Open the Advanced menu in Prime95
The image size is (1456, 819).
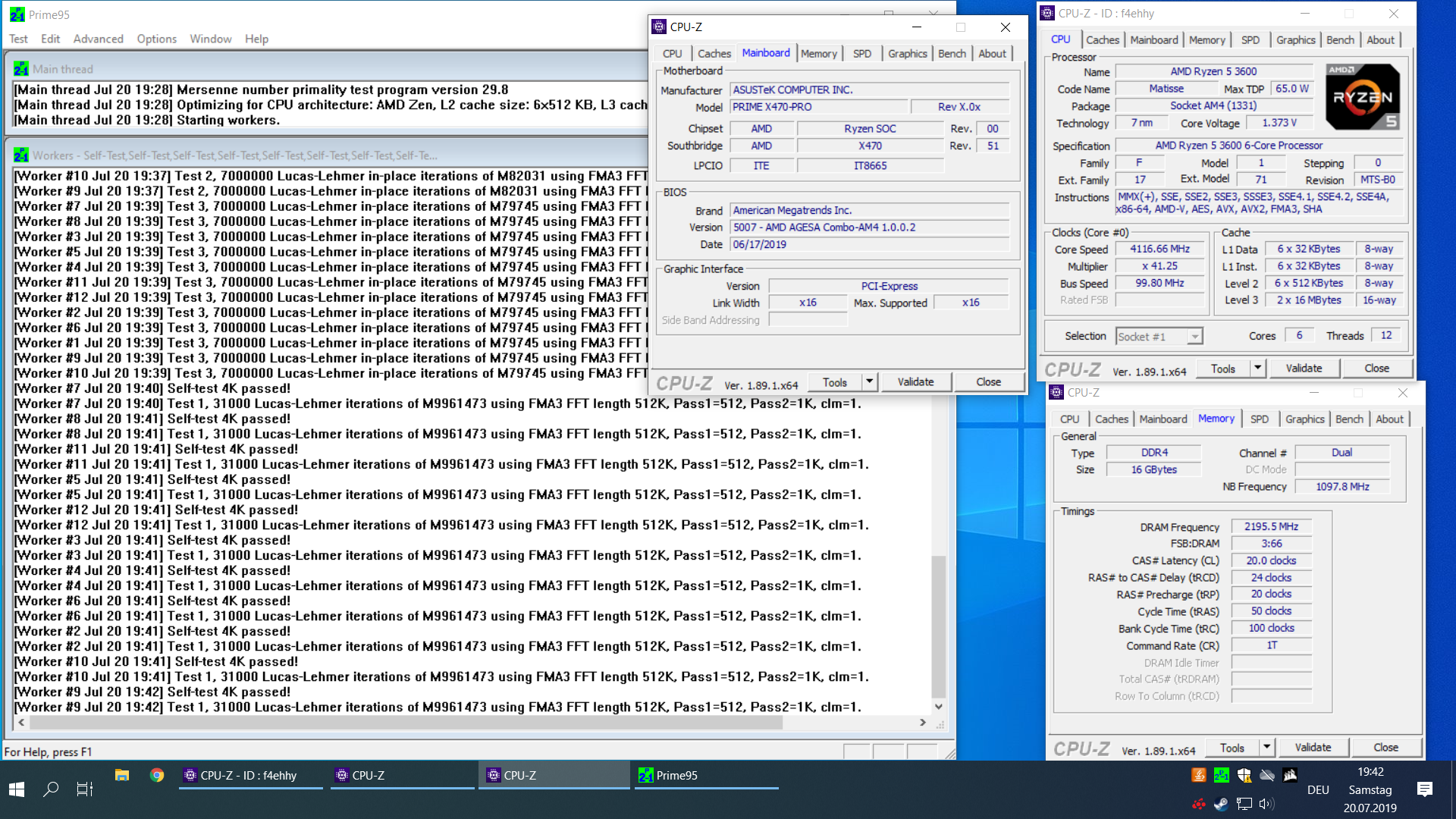pyautogui.click(x=98, y=39)
